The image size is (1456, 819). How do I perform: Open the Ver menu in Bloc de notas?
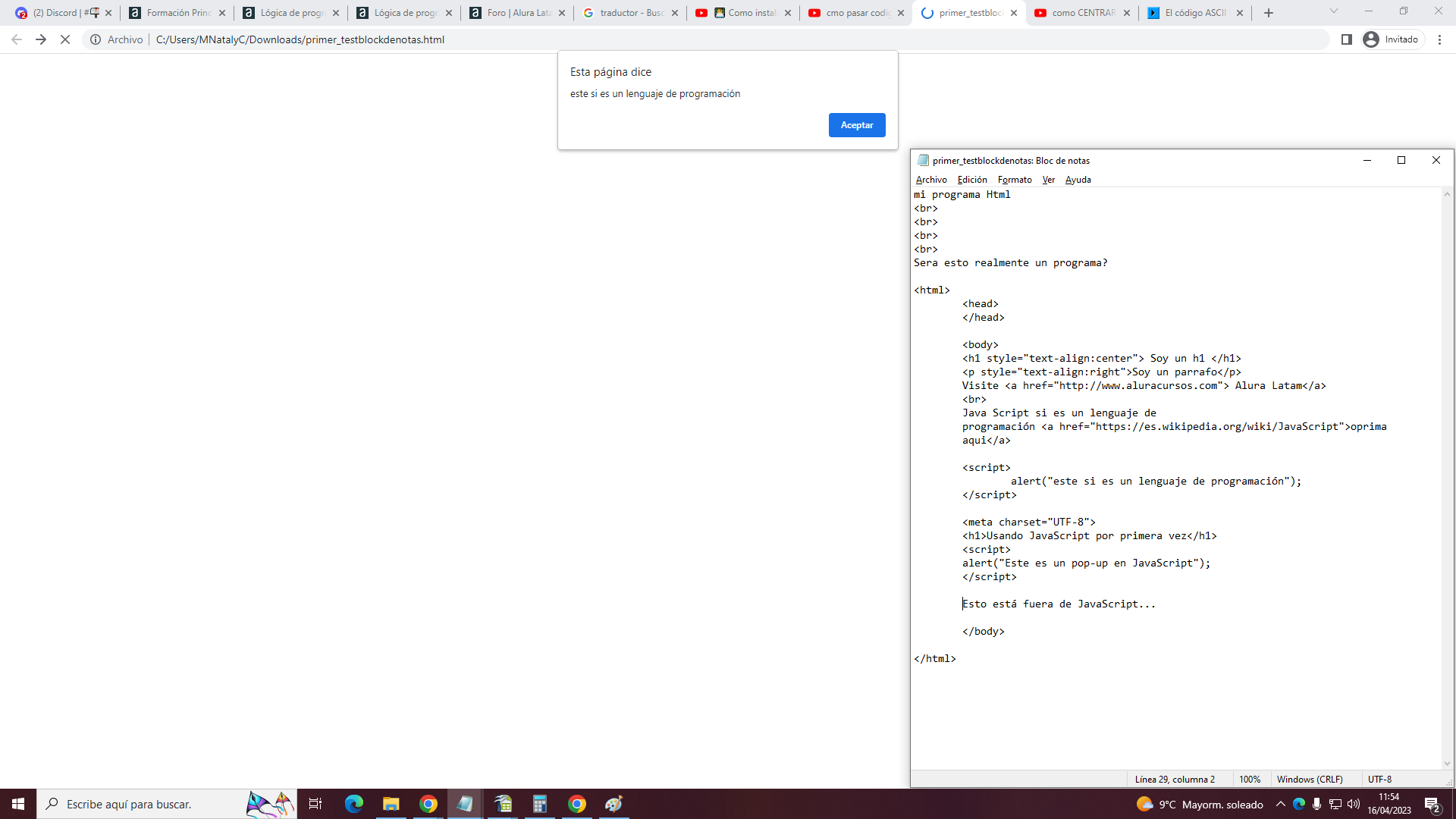coord(1049,180)
